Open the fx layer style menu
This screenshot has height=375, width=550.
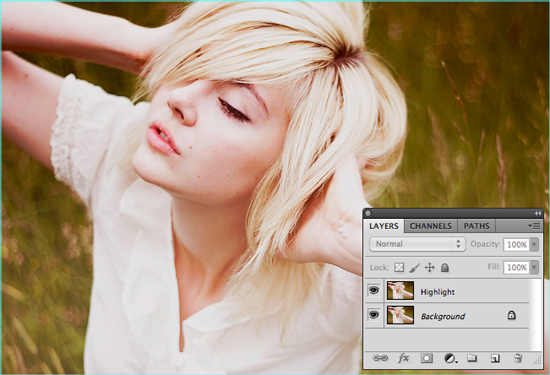click(x=403, y=358)
